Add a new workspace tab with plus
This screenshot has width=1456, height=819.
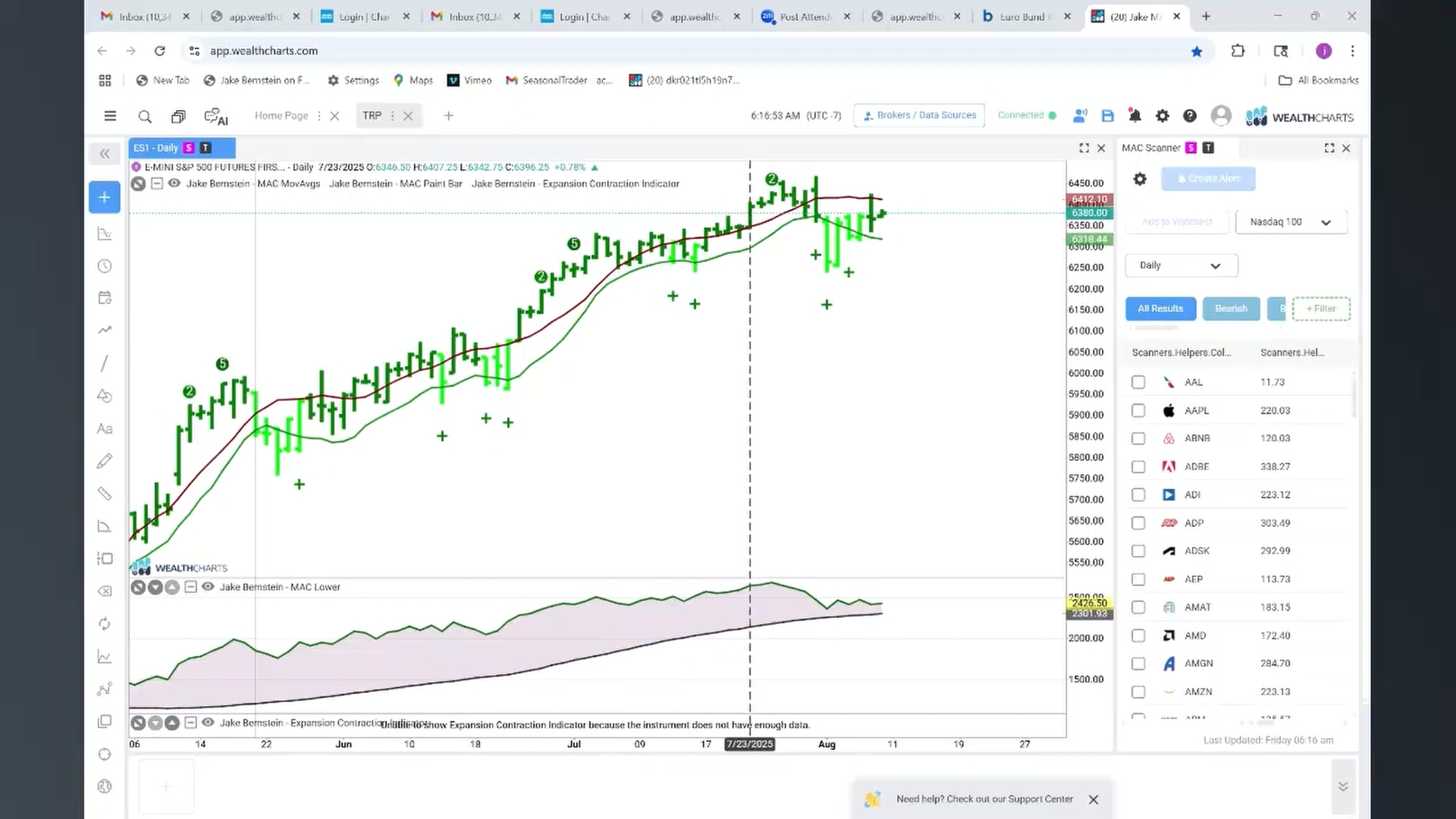[x=448, y=116]
